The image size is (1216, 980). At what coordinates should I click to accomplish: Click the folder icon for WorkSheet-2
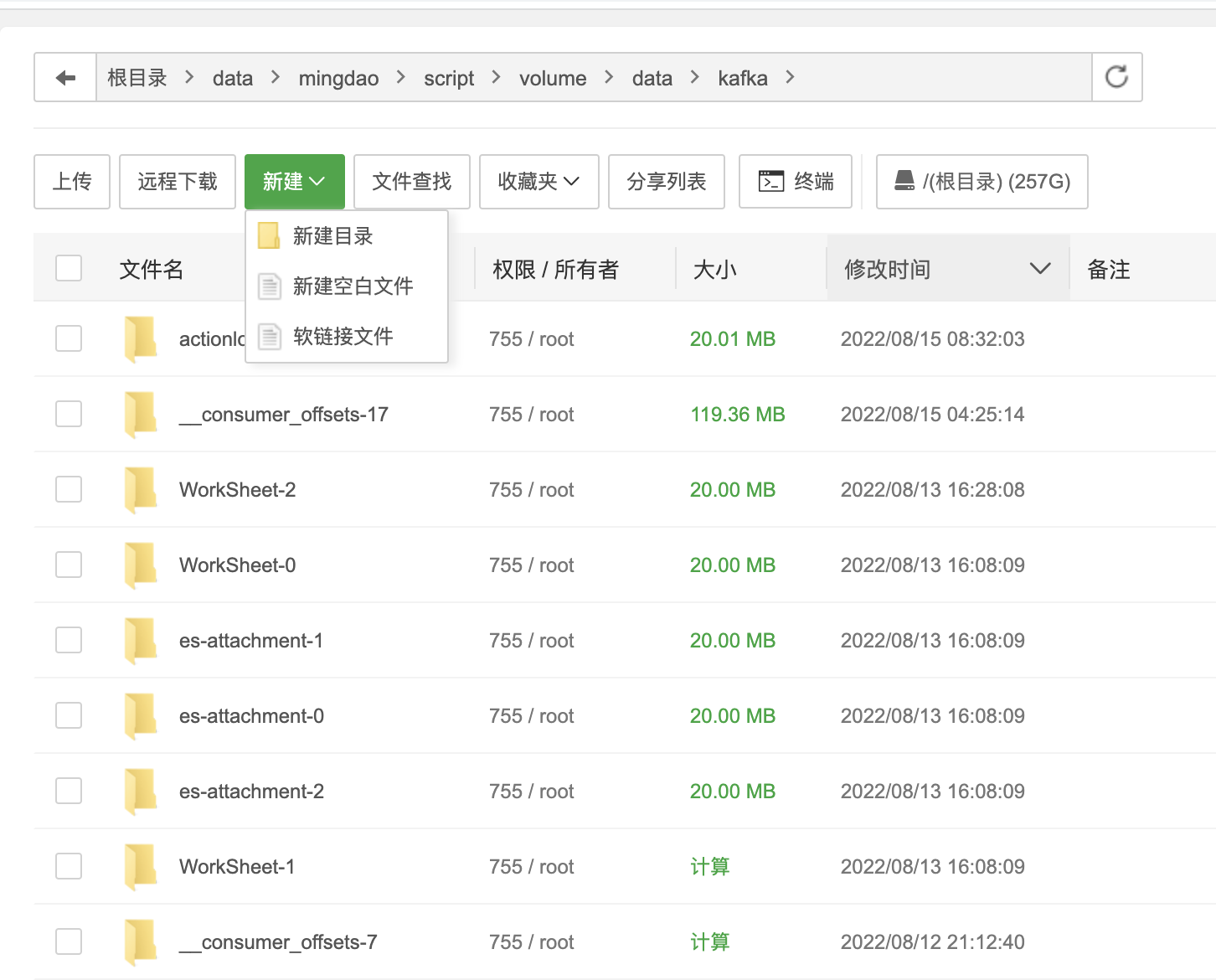pos(140,490)
